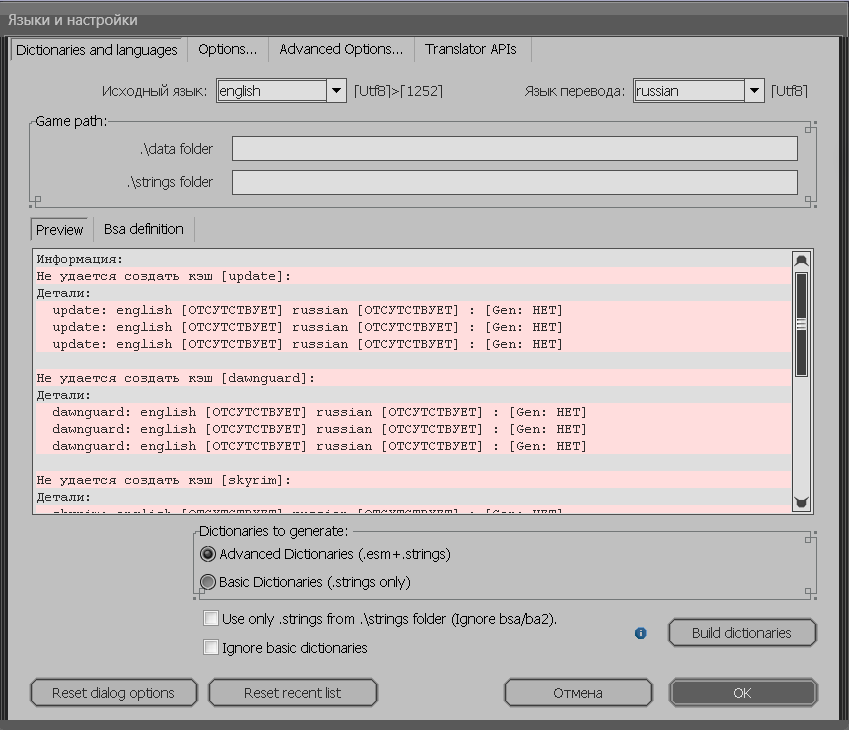Screen dimensions: 849x730
Task: Open the source language english dropdown
Action: (336, 91)
